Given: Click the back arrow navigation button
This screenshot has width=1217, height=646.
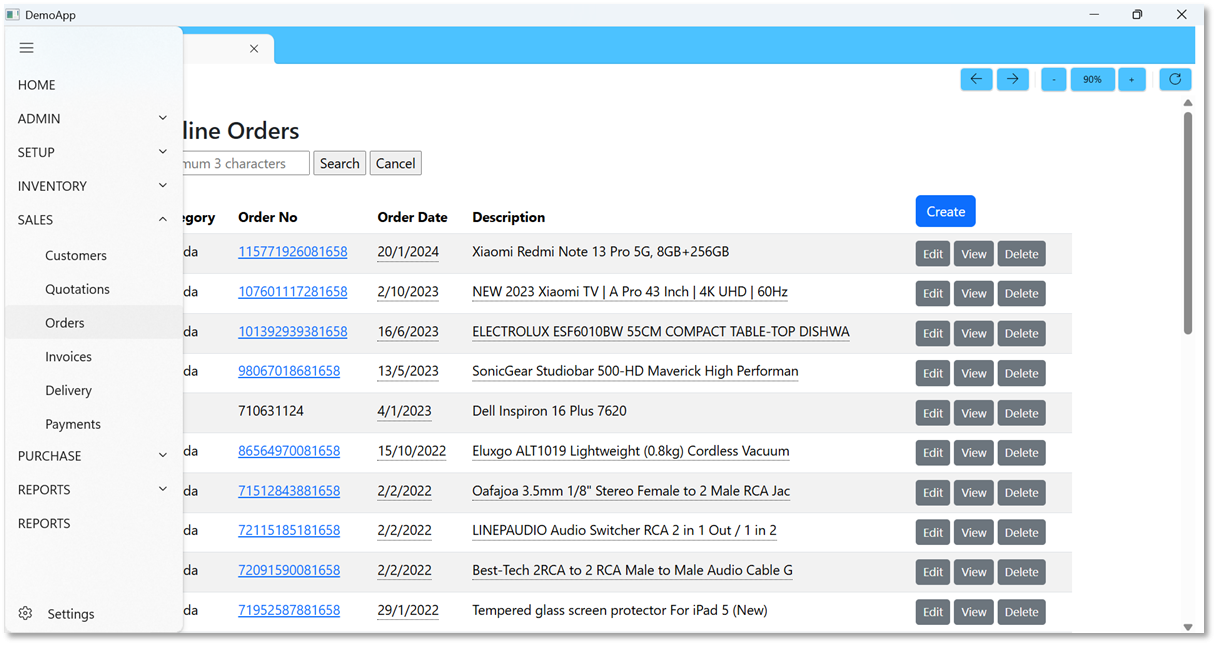Looking at the screenshot, I should coord(976,79).
